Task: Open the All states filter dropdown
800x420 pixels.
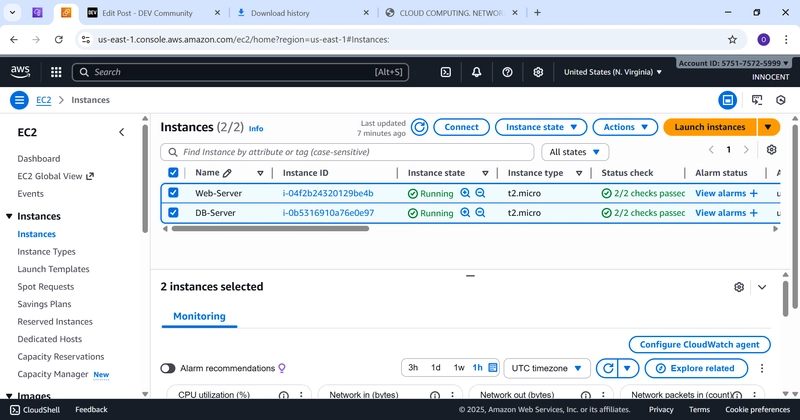Action: tap(575, 152)
